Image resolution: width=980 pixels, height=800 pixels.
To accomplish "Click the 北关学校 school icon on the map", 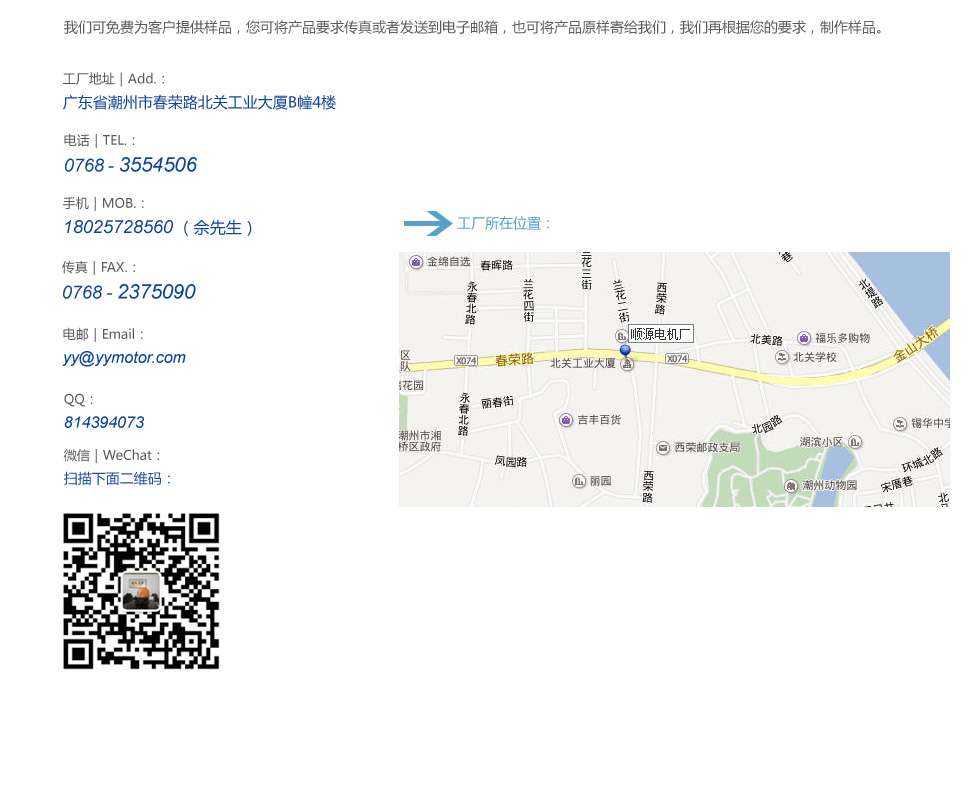I will coord(781,357).
